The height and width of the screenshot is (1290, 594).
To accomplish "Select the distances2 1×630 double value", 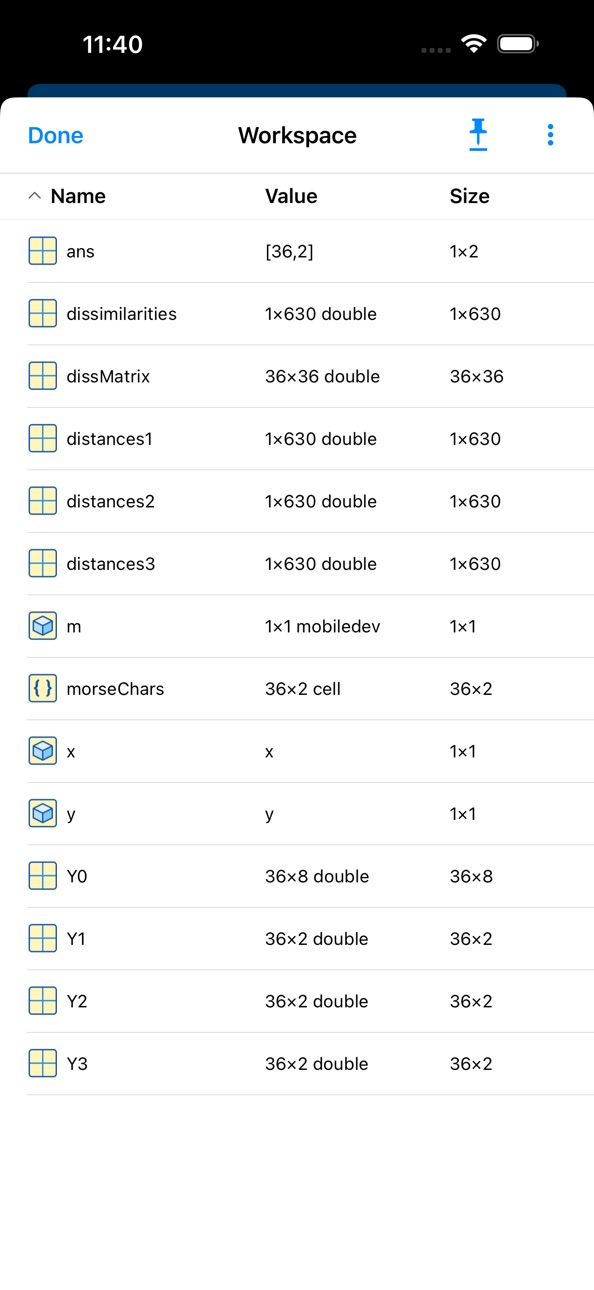I will 321,501.
